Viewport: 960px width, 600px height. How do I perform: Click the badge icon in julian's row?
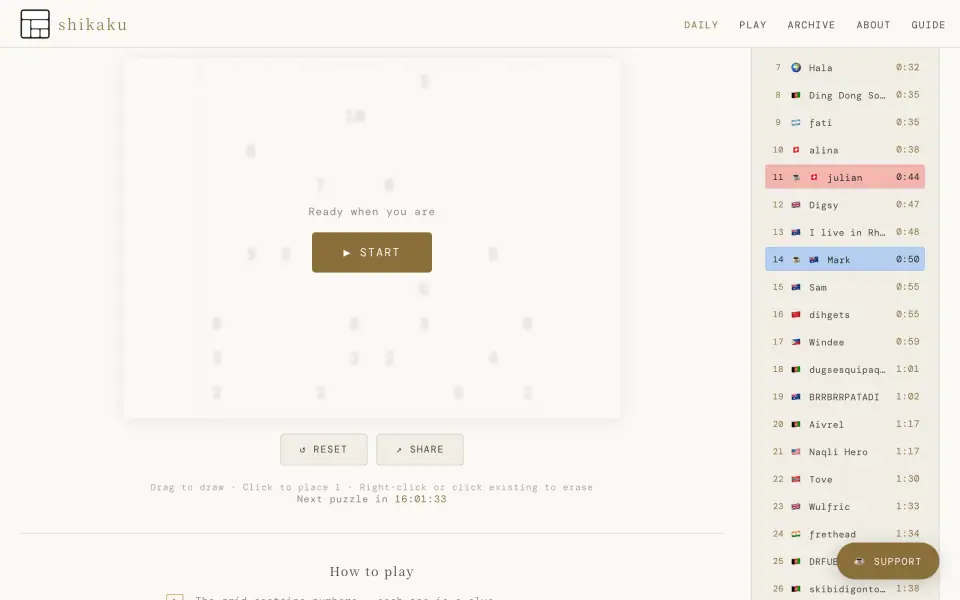[x=796, y=177]
